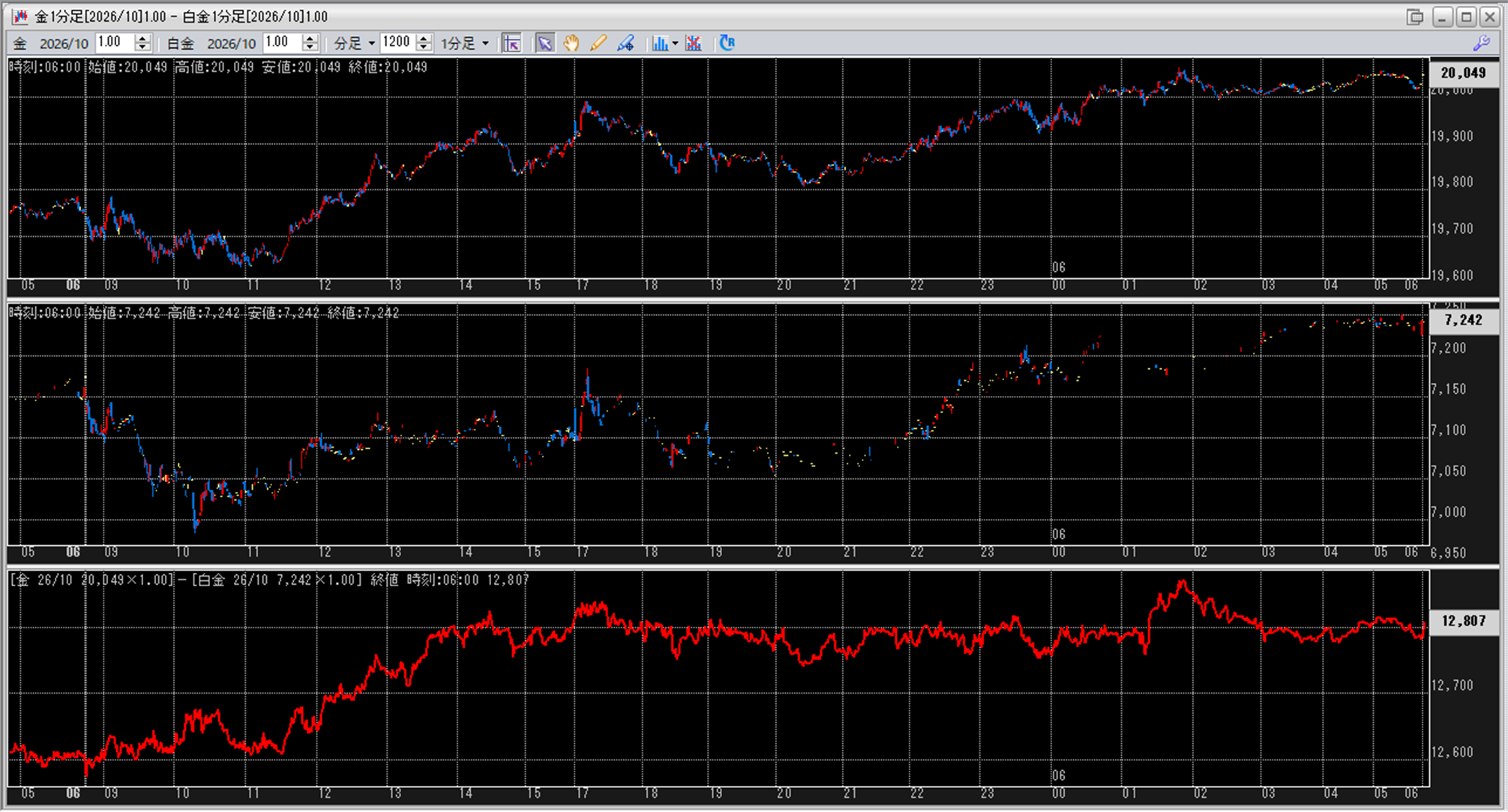Viewport: 1508px width, 812px height.
Task: Click the trendline edit pen icon
Action: (625, 43)
